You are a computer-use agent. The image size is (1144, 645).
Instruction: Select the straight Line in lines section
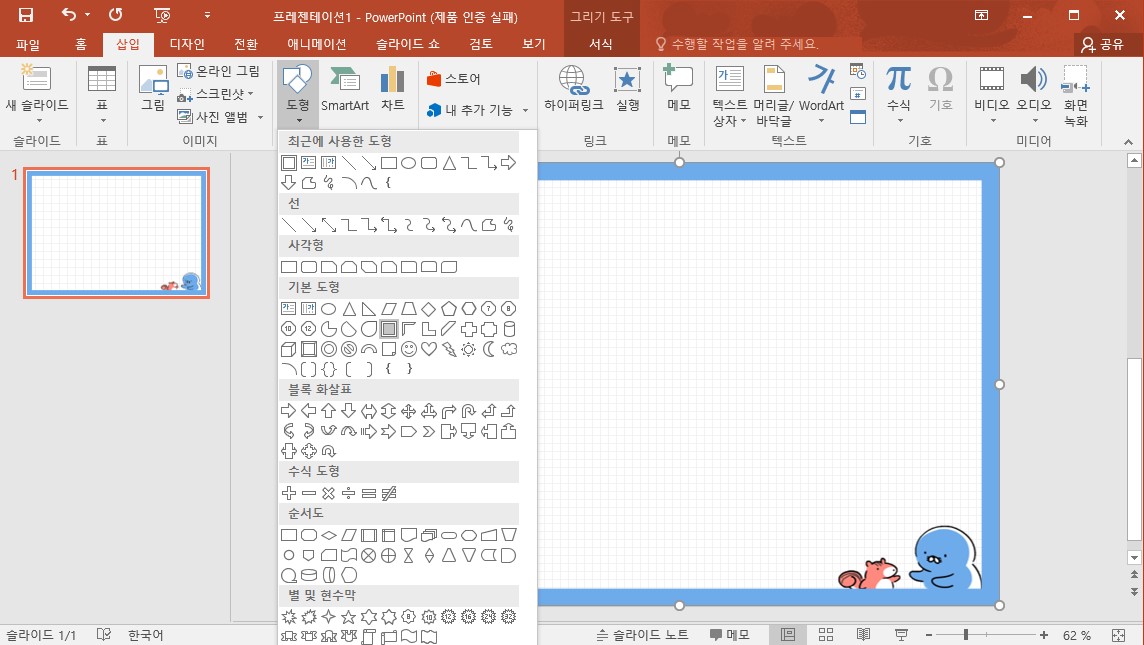click(289, 225)
